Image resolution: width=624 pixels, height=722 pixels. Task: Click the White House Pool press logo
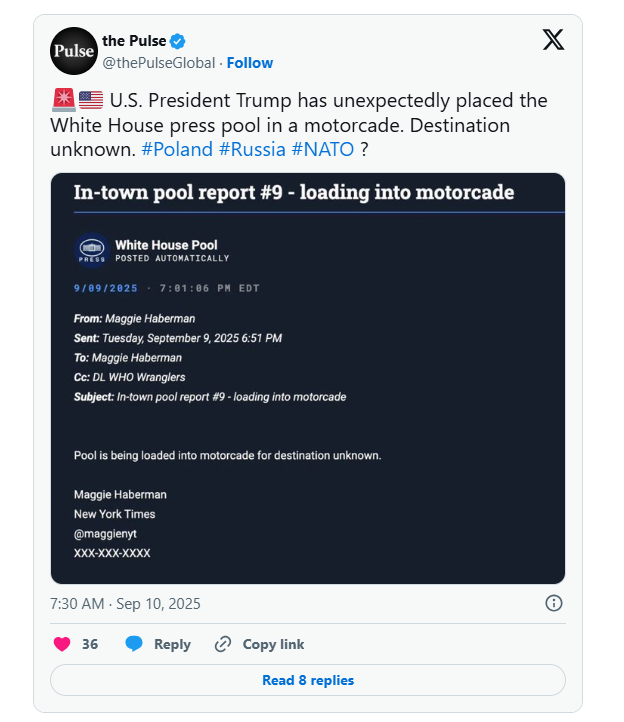point(92,250)
